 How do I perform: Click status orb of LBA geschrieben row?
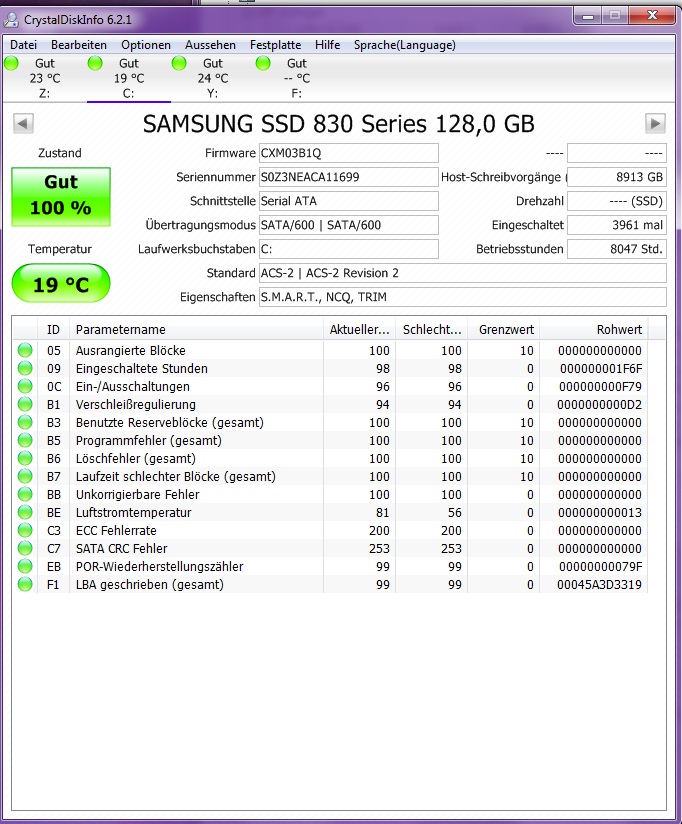point(25,584)
